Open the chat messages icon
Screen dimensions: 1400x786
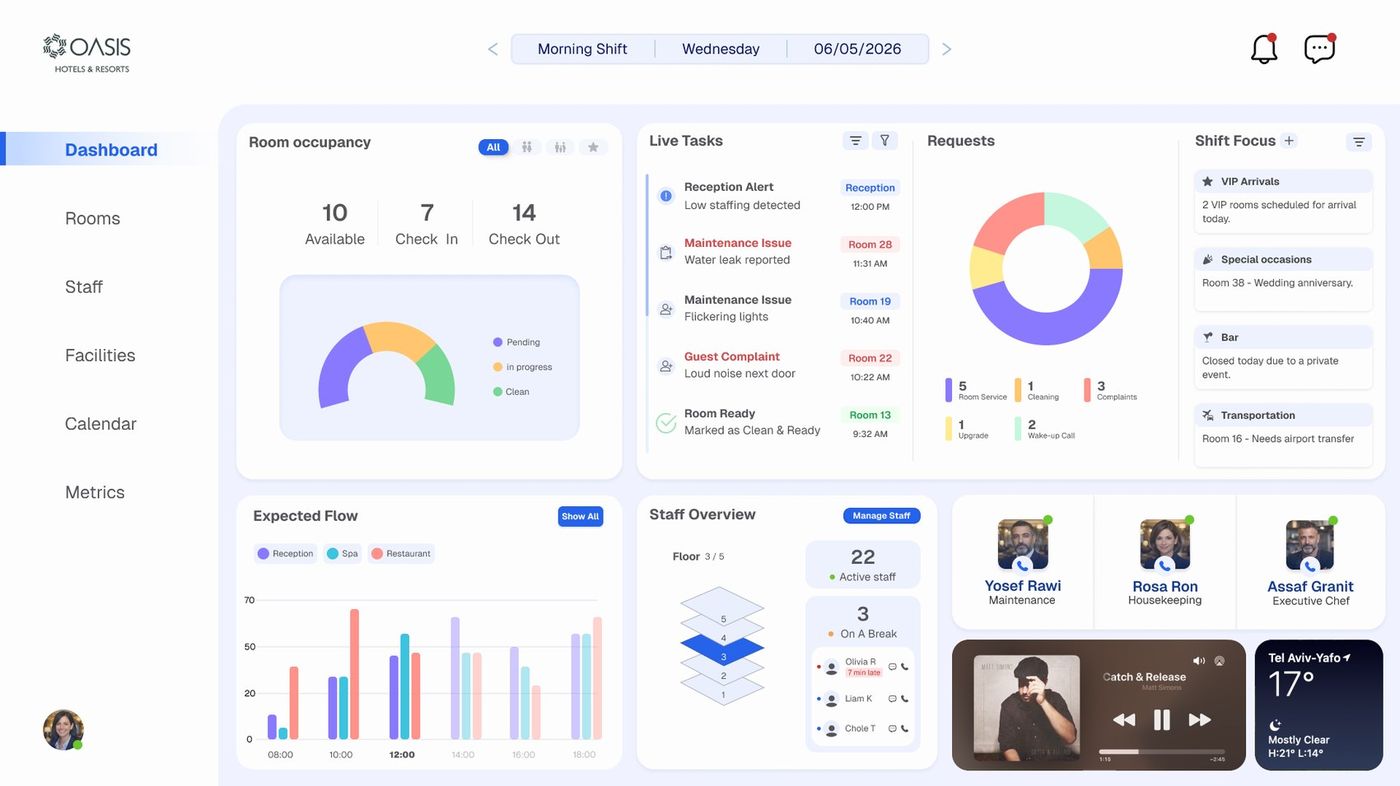click(1319, 48)
